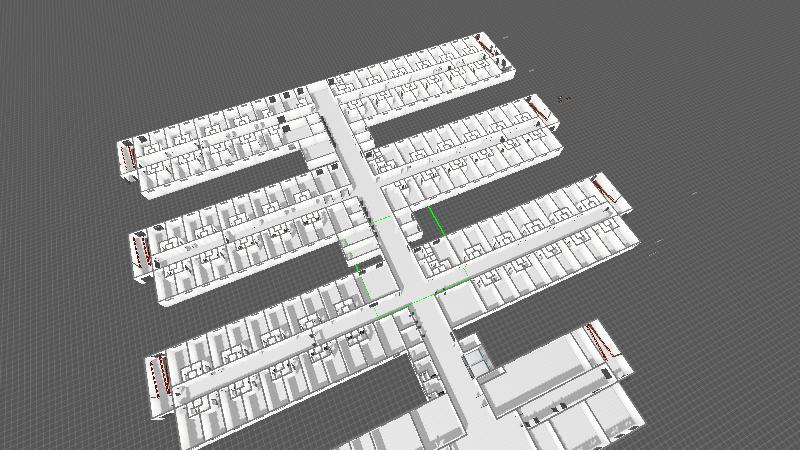This screenshot has height=450, width=800.
Task: Click the red staircase on the third right wing
Action: coord(605,190)
